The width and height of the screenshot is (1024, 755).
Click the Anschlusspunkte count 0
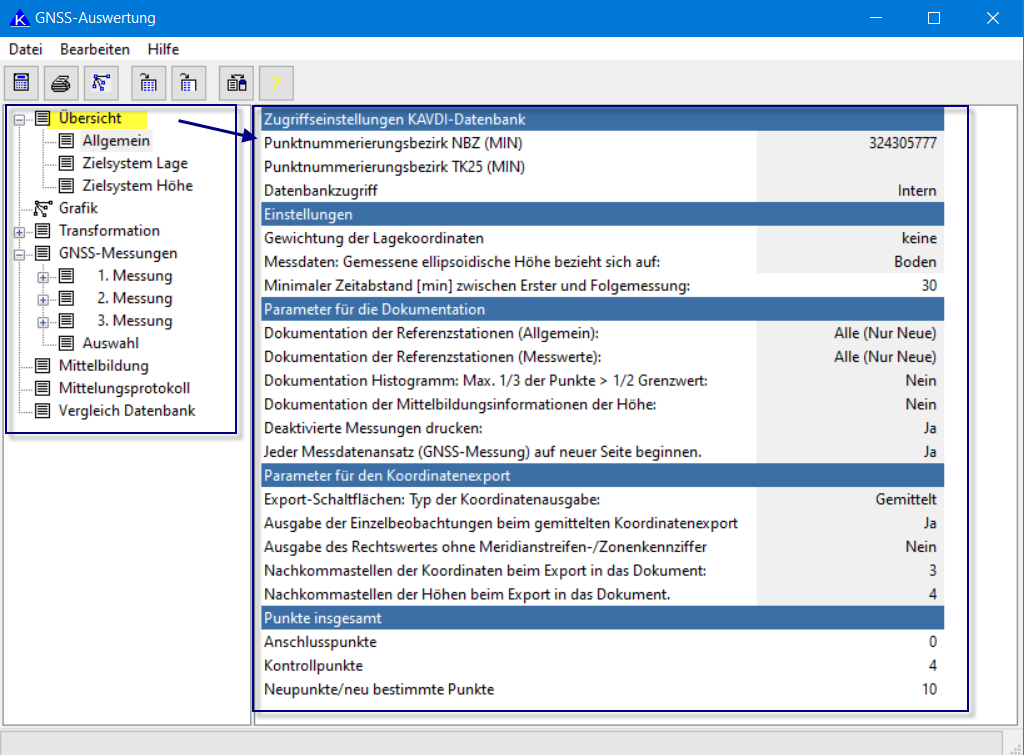[x=933, y=642]
